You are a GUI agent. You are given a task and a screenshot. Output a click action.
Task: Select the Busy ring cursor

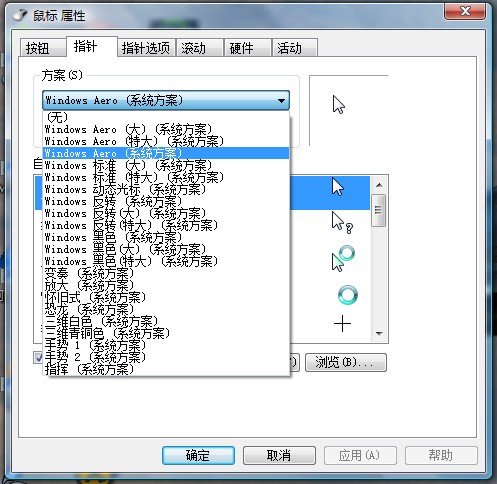coord(348,295)
